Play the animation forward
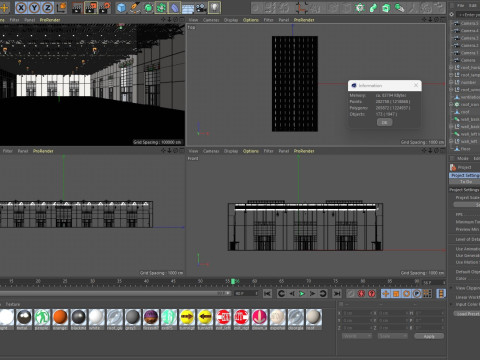The width and height of the screenshot is (480, 360). 302,294
